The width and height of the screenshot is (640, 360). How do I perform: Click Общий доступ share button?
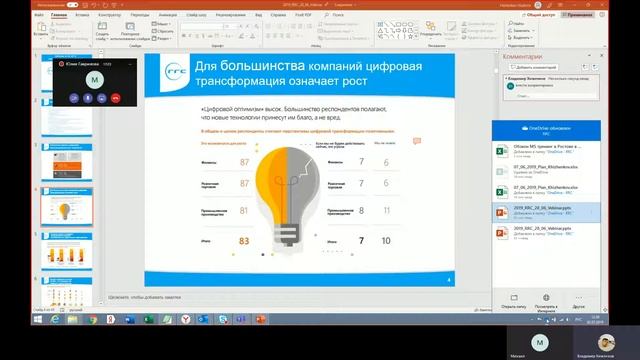[538, 15]
